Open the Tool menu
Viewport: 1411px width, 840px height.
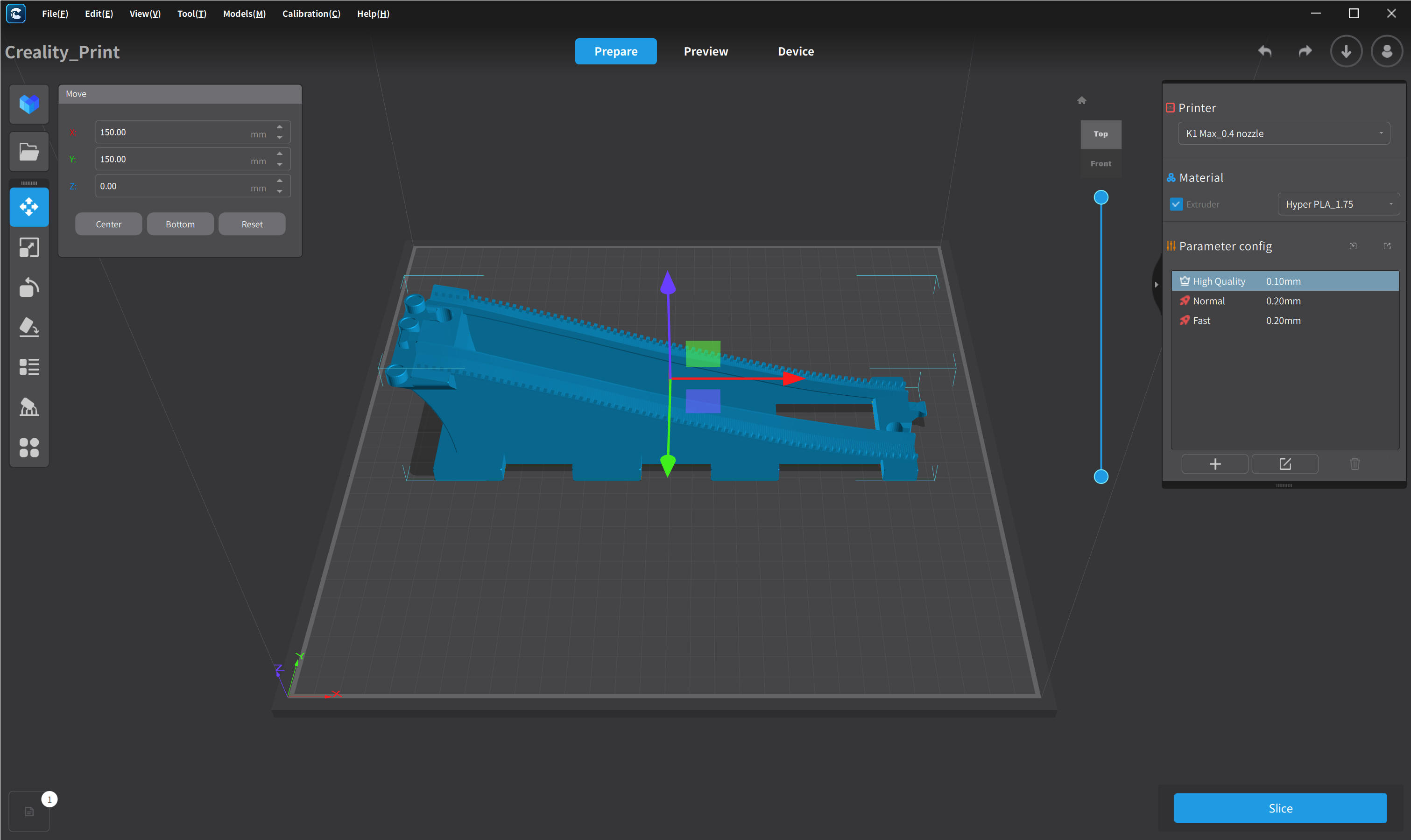pos(192,14)
